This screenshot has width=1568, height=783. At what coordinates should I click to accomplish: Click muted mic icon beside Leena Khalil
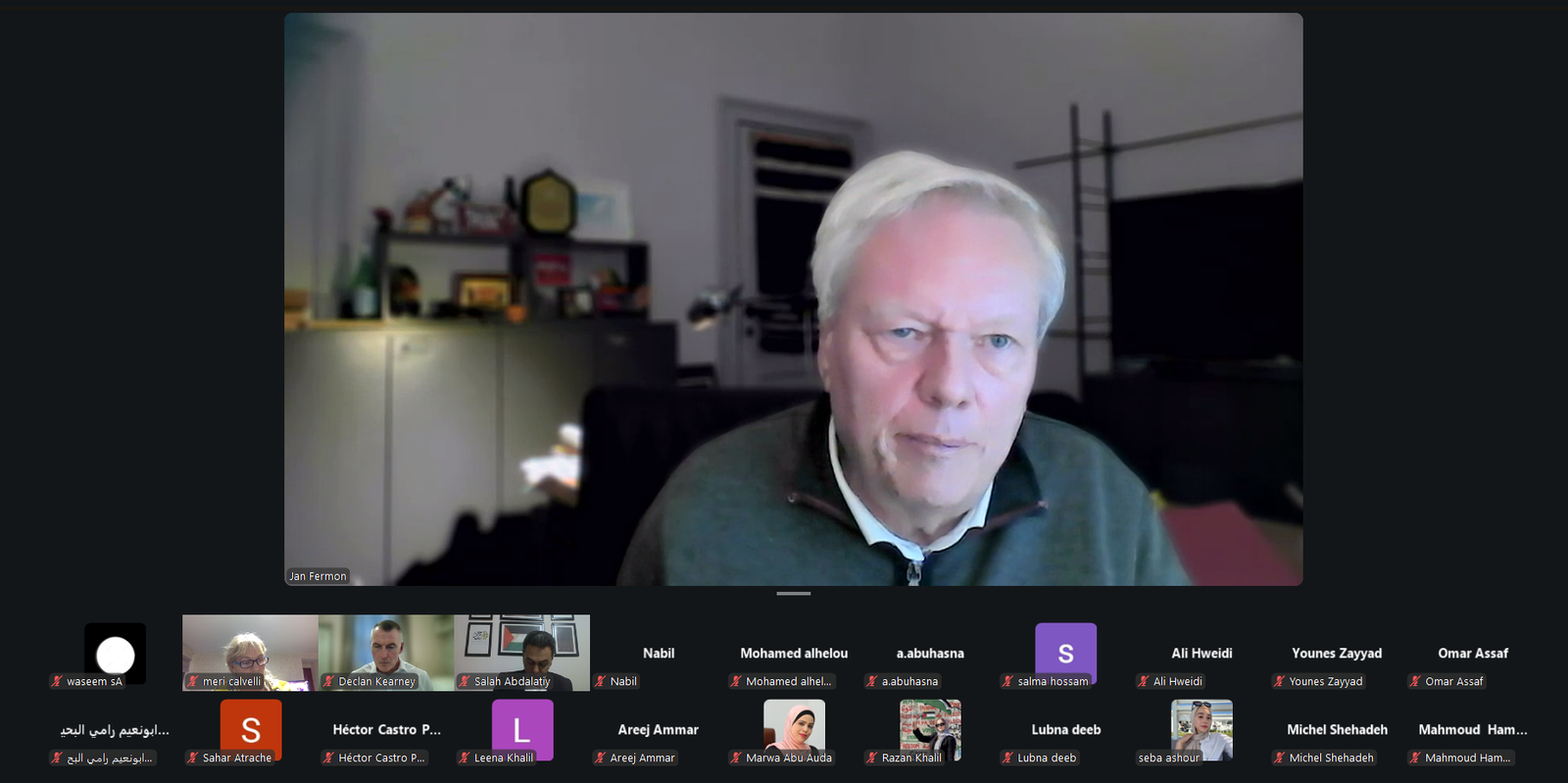(465, 758)
